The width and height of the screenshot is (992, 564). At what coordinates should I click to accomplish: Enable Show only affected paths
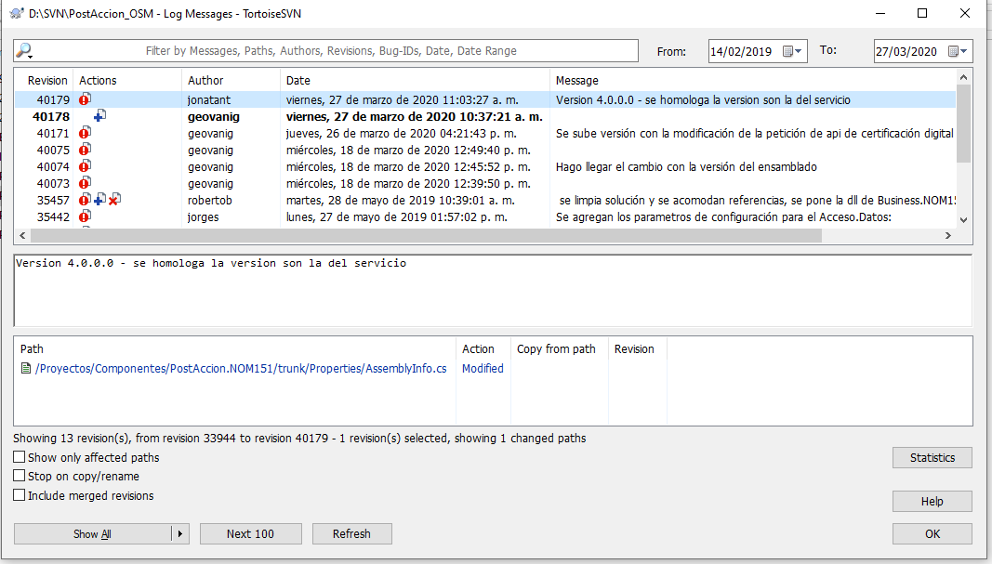pos(19,458)
